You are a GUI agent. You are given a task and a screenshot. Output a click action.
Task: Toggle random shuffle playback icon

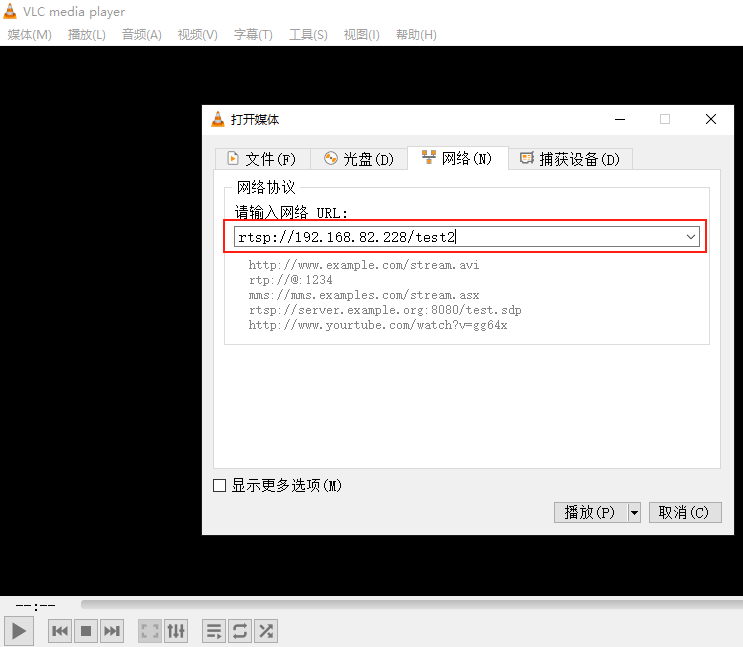click(266, 631)
